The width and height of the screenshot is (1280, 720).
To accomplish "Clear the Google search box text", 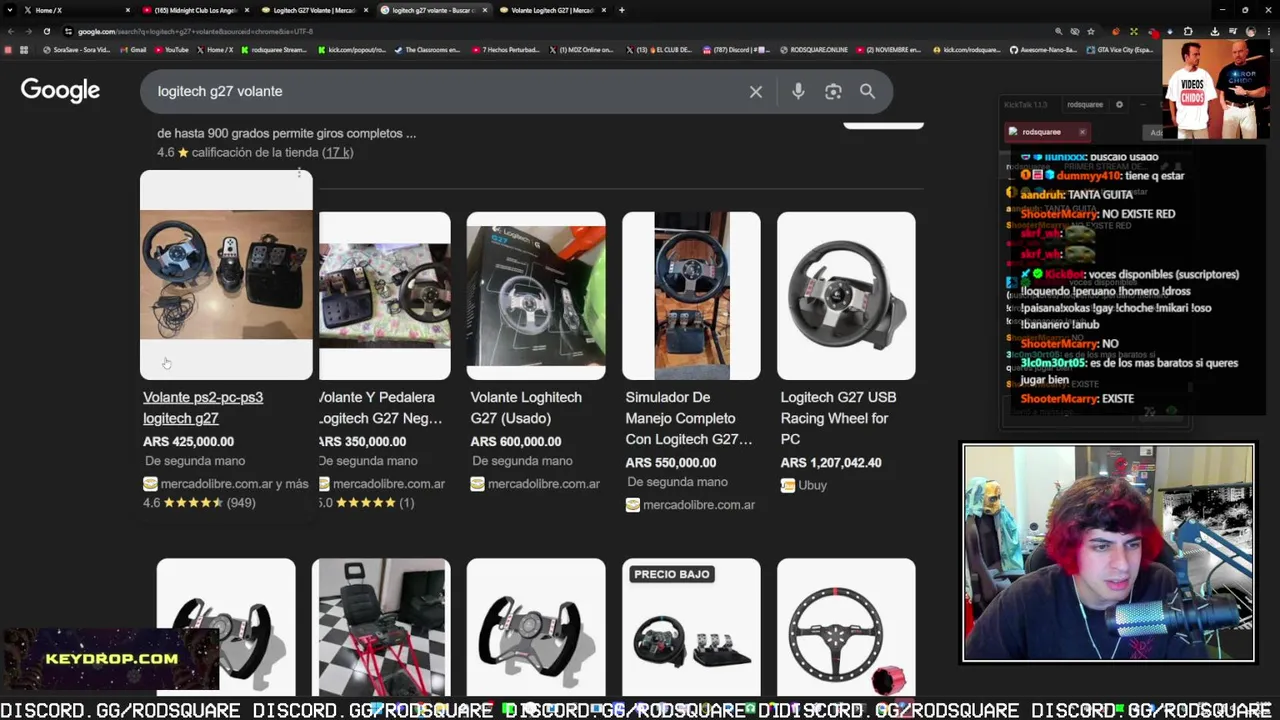I will click(x=756, y=92).
